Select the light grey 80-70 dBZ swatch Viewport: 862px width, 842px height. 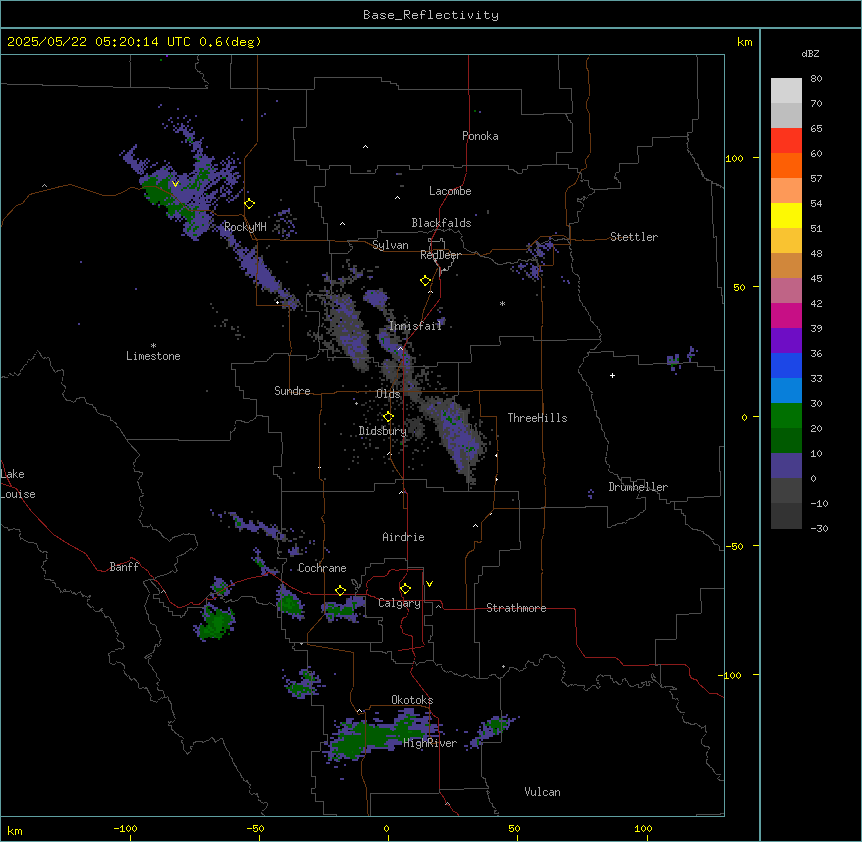tap(786, 91)
